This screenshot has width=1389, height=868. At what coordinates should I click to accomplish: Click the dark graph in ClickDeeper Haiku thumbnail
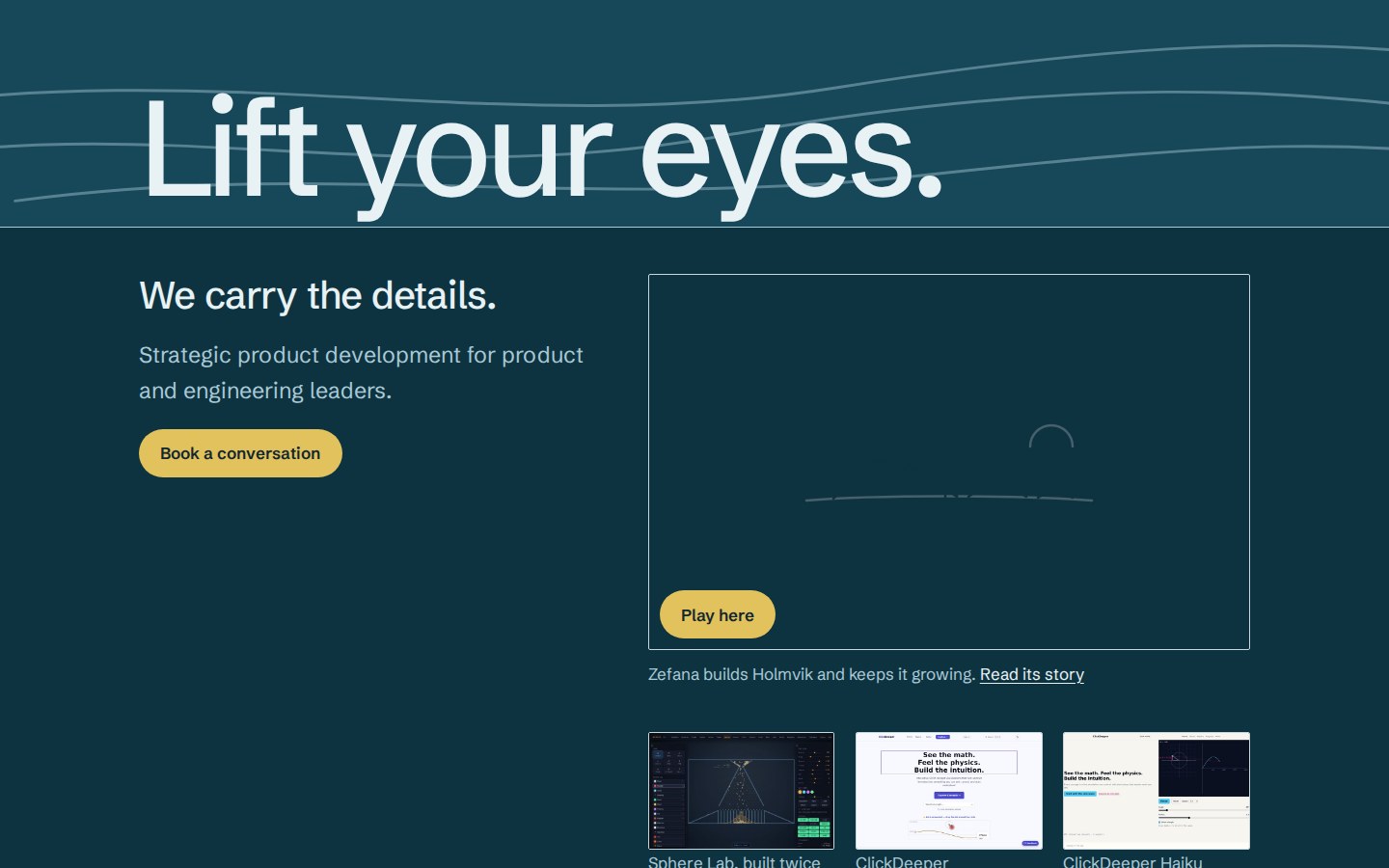click(1203, 768)
